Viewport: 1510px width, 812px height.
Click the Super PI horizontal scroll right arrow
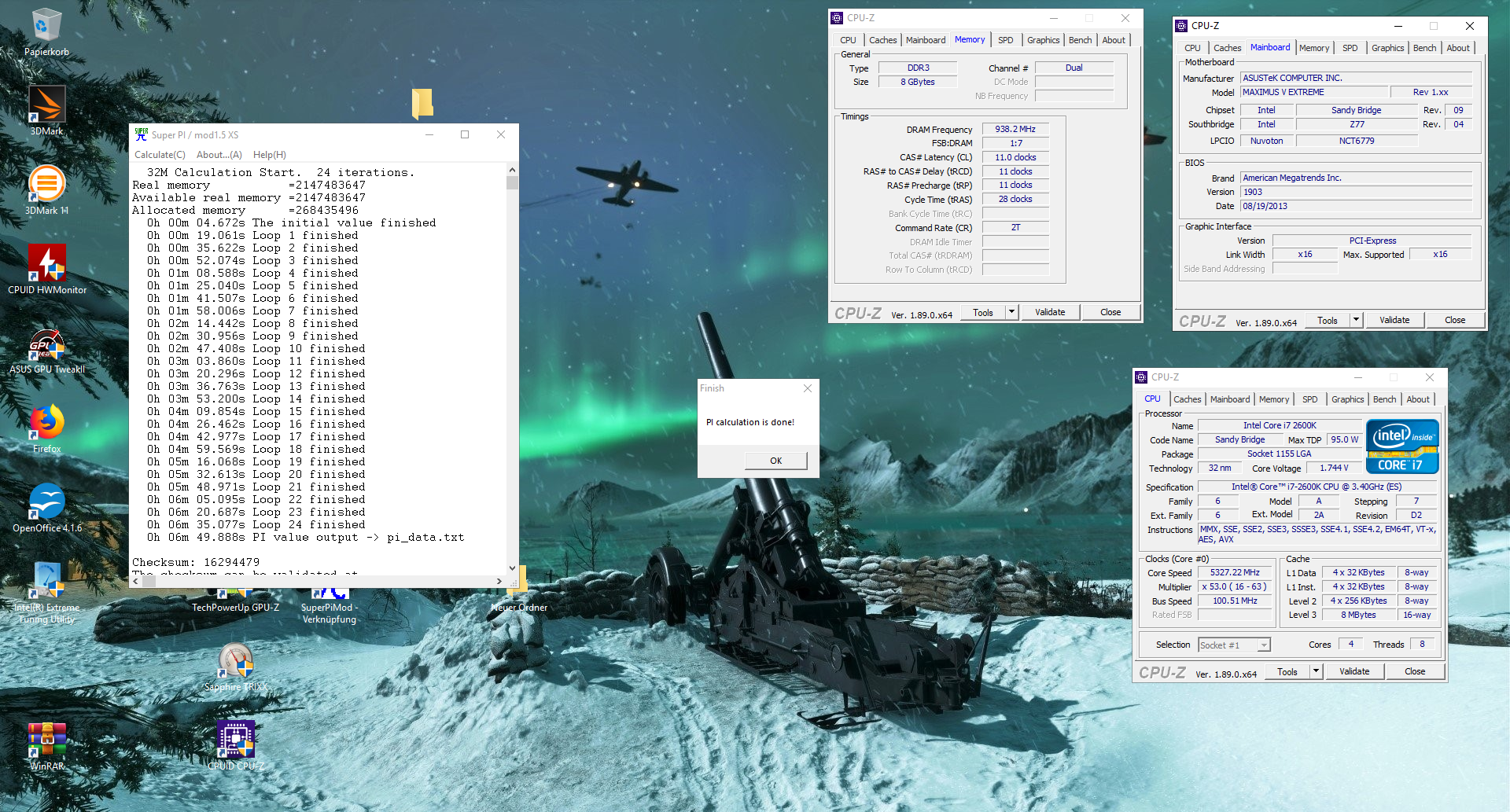coord(499,582)
